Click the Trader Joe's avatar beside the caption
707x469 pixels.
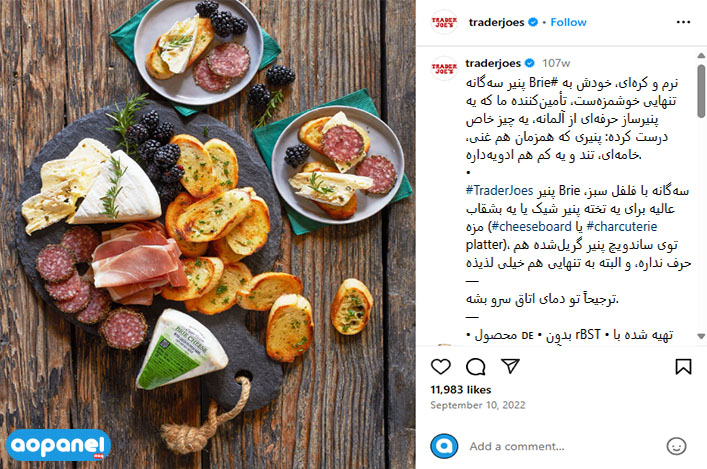pyautogui.click(x=444, y=68)
